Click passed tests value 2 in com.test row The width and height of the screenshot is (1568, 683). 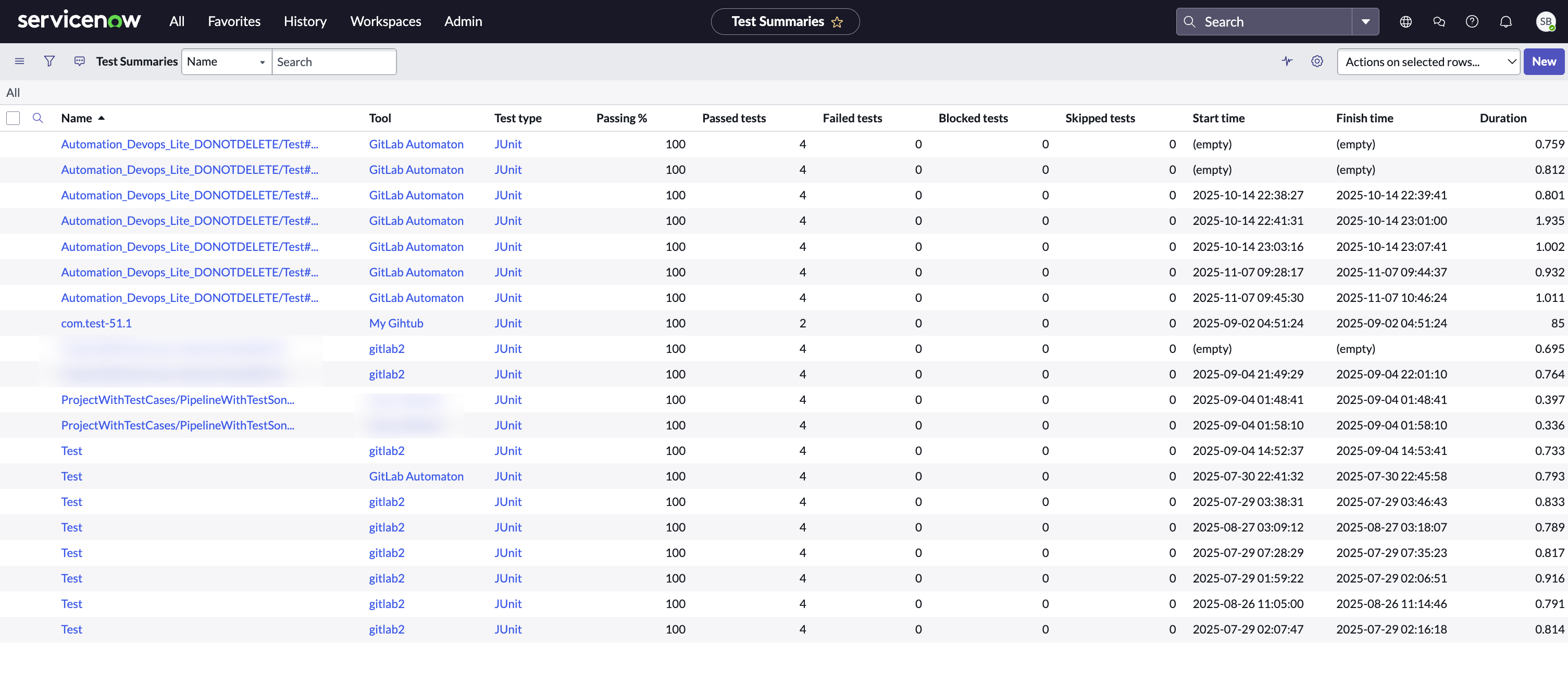click(802, 323)
